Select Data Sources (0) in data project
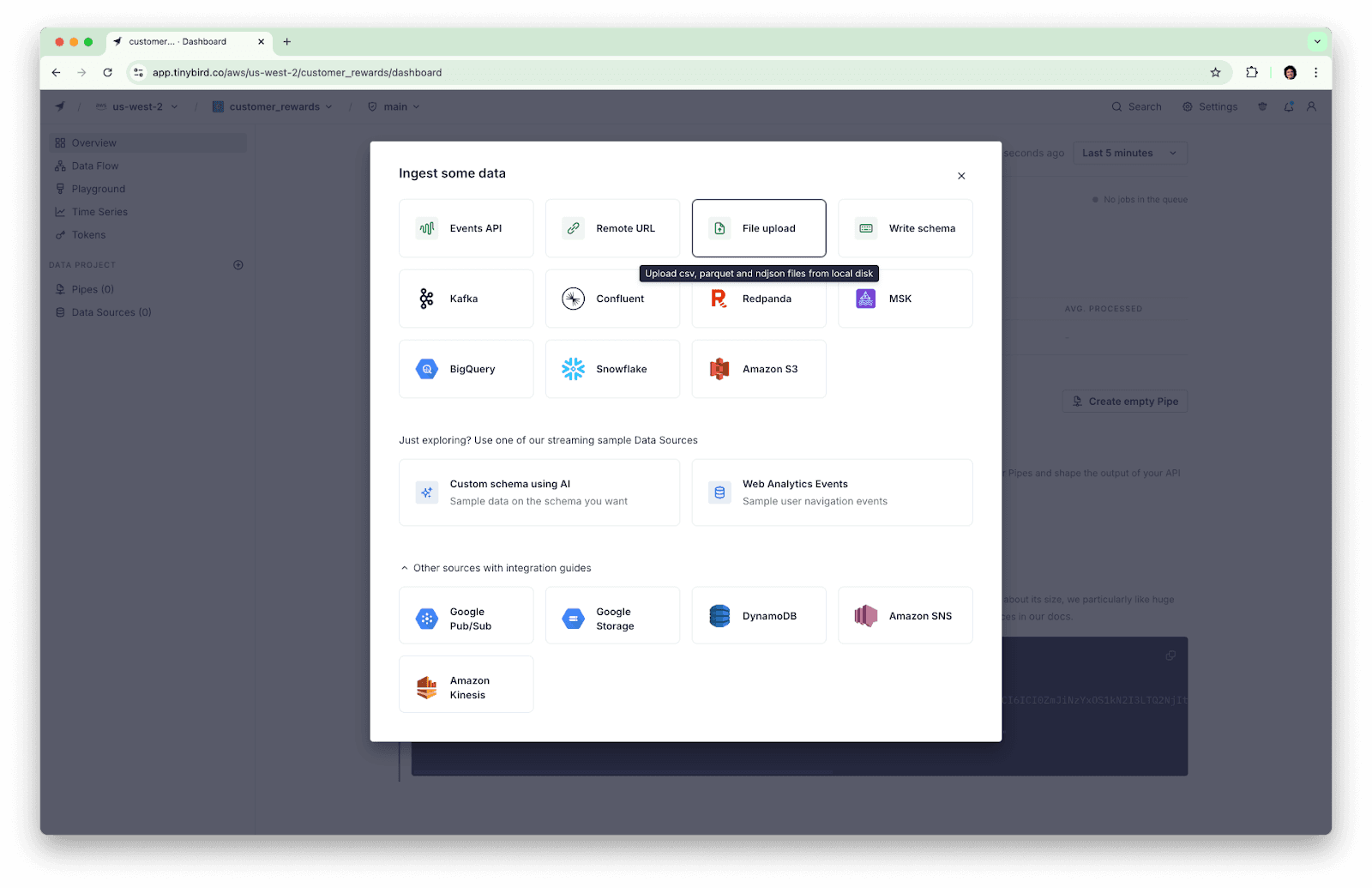The image size is (1372, 888). 147,312
